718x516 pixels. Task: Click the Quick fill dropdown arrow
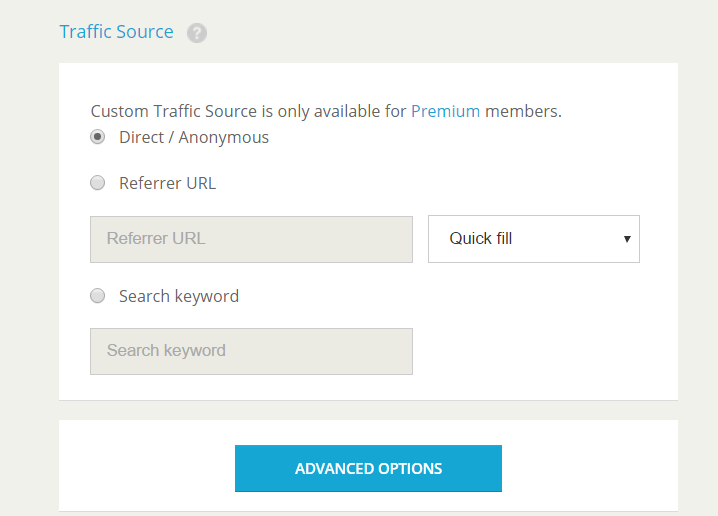tap(626, 239)
